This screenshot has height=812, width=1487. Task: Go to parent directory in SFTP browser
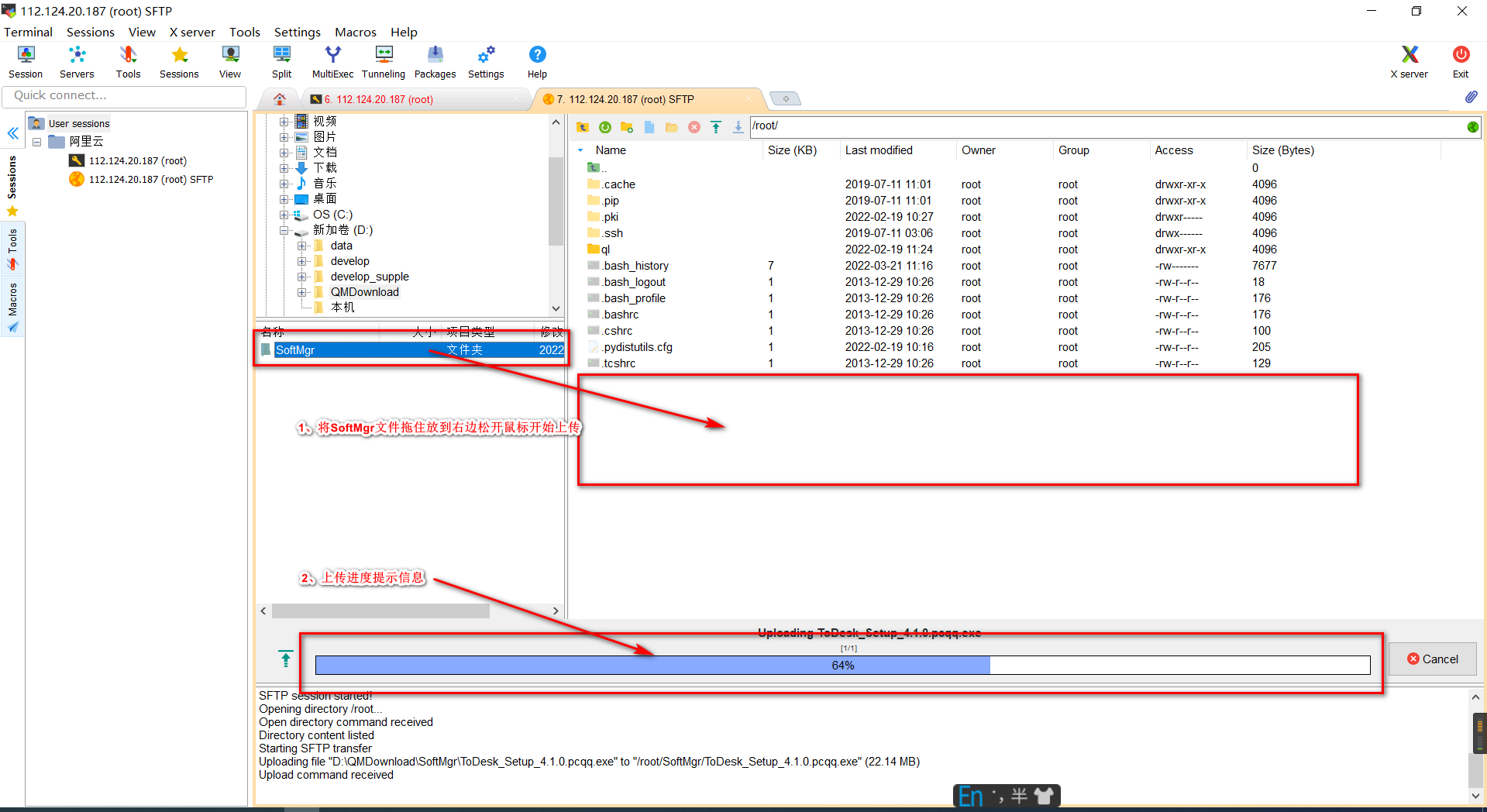pos(582,126)
